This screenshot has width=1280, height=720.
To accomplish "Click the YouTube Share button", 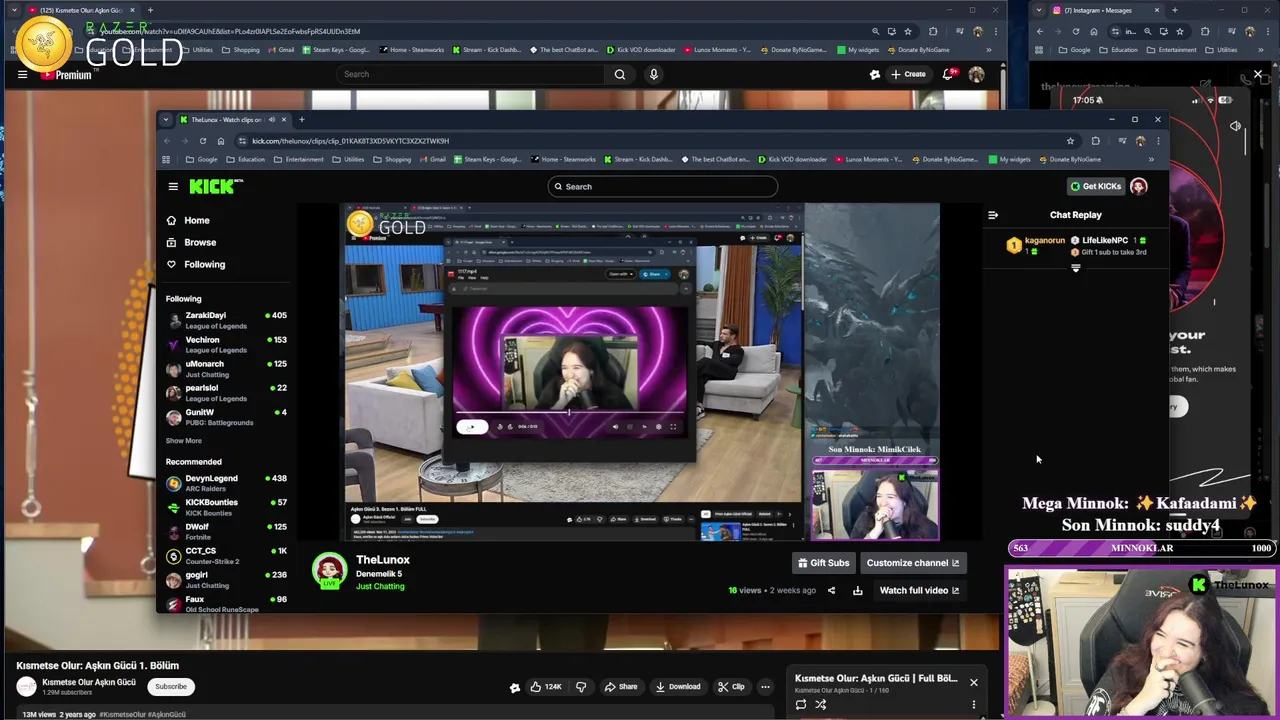I will [x=620, y=686].
